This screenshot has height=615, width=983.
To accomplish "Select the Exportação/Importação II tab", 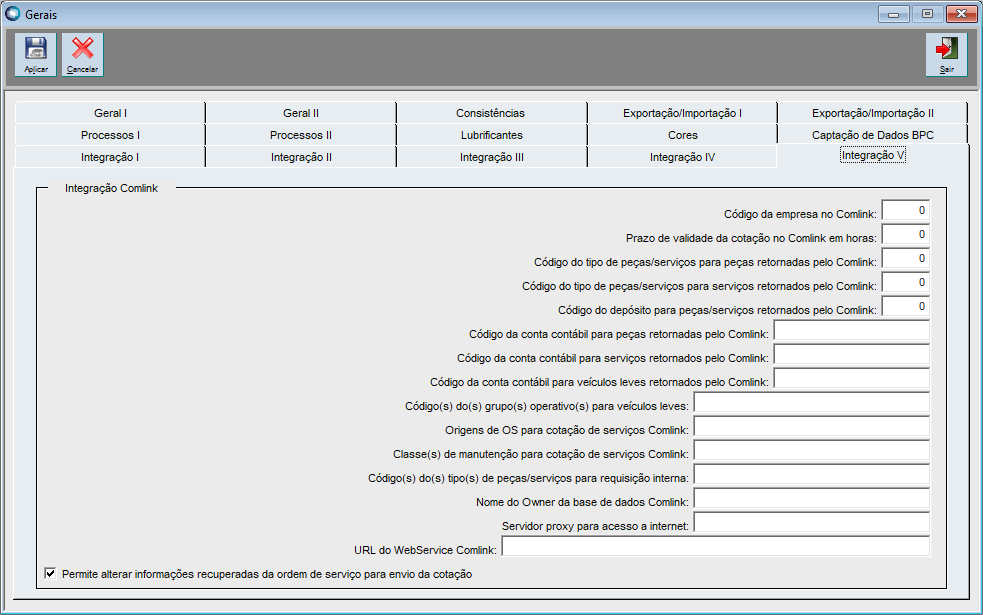I will [873, 113].
